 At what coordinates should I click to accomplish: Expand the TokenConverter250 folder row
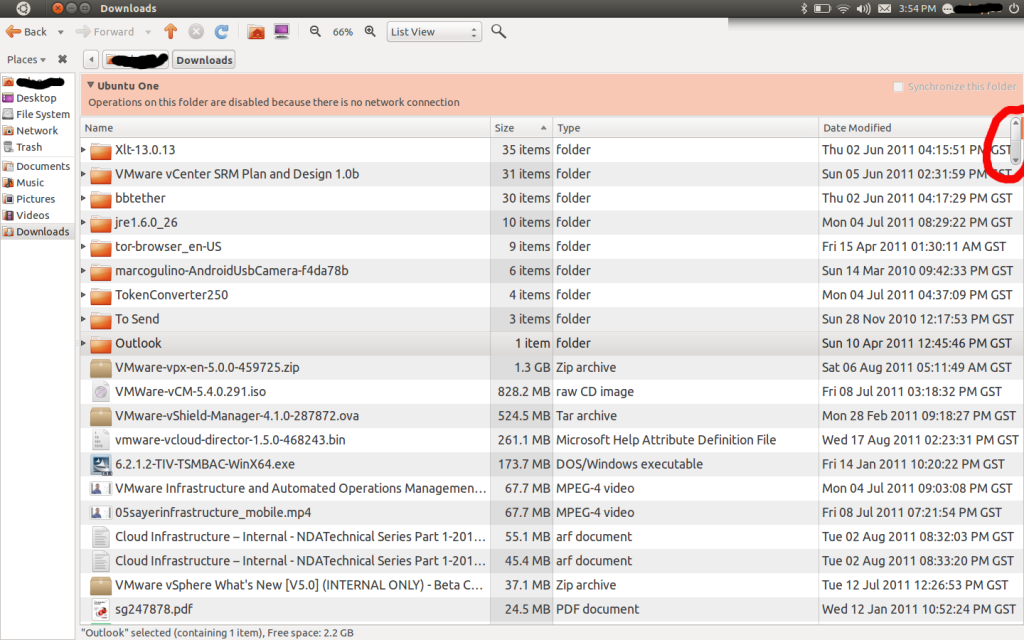tap(84, 295)
